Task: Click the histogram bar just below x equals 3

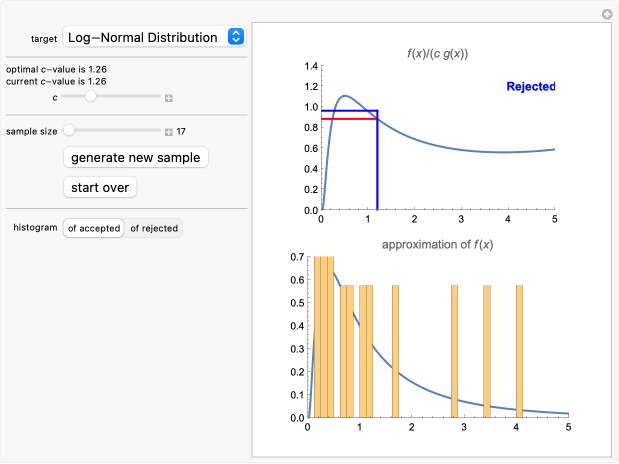Action: (x=454, y=350)
